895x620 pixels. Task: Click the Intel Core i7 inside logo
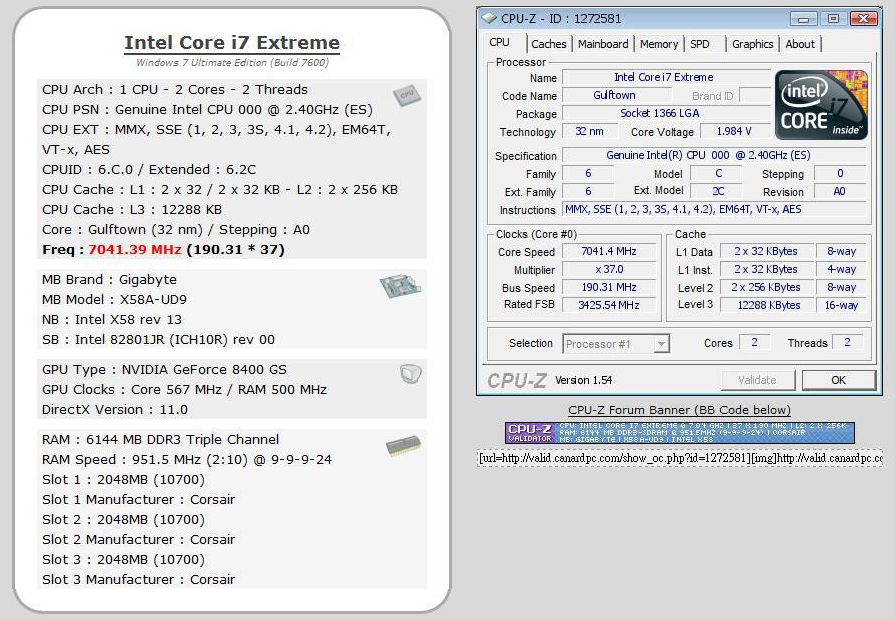pyautogui.click(x=821, y=105)
